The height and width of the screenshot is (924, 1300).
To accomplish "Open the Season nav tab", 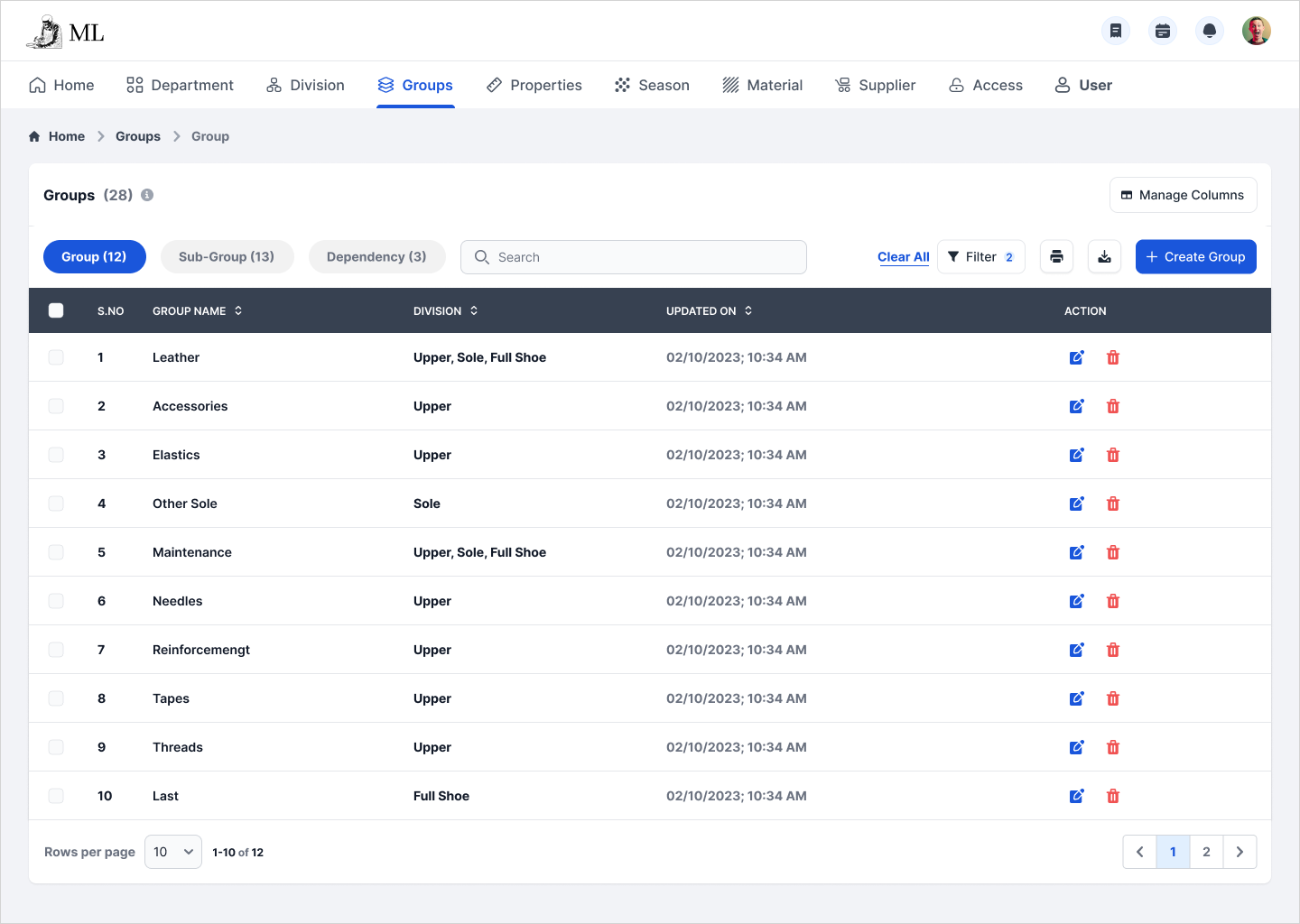I will pos(652,85).
